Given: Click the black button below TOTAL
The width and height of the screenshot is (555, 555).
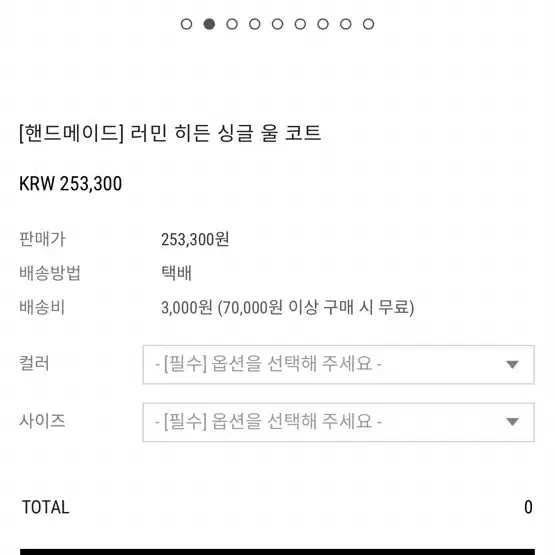Looking at the screenshot, I should click(278, 552).
